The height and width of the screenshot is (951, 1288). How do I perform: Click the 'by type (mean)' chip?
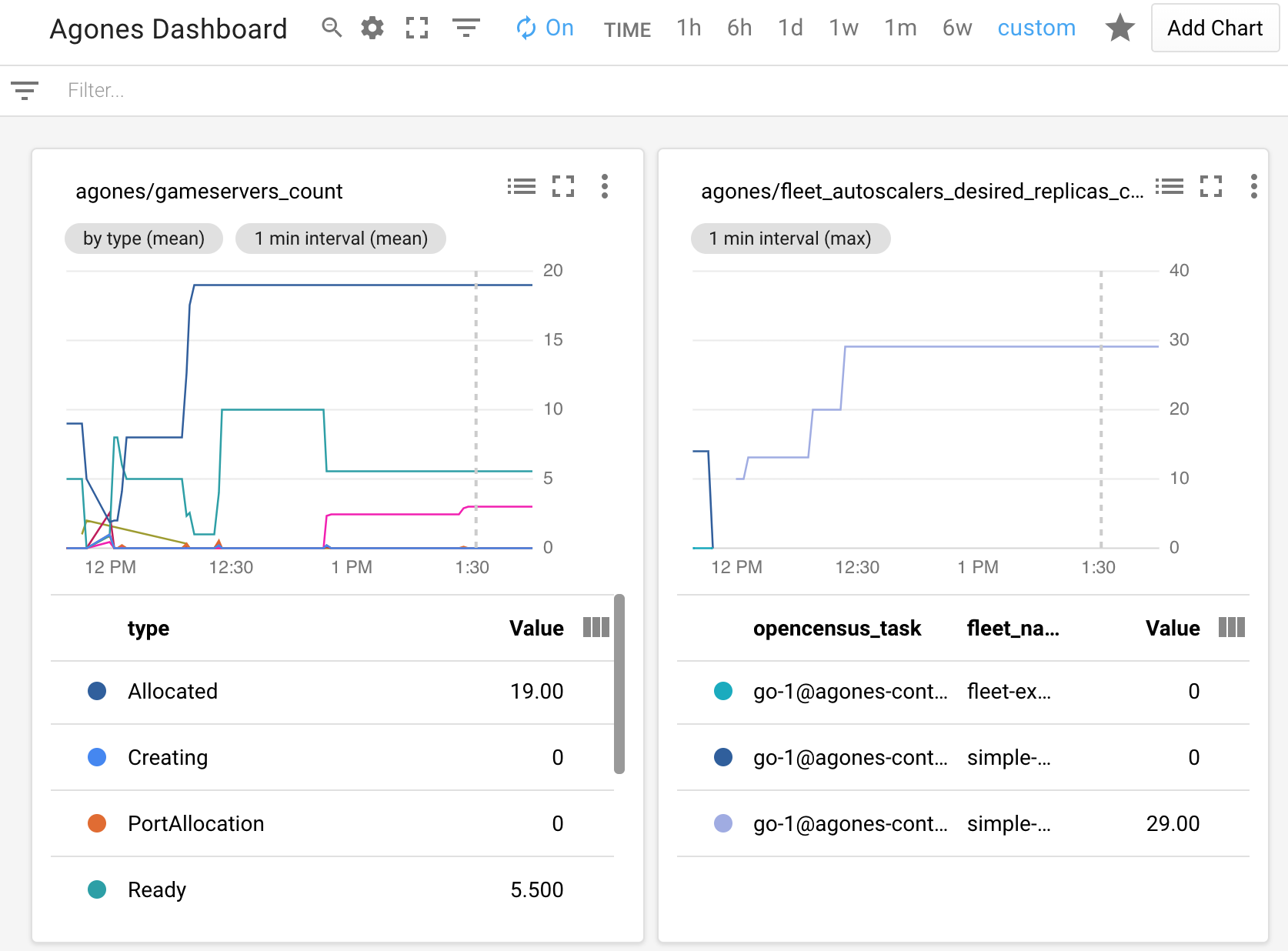143,239
